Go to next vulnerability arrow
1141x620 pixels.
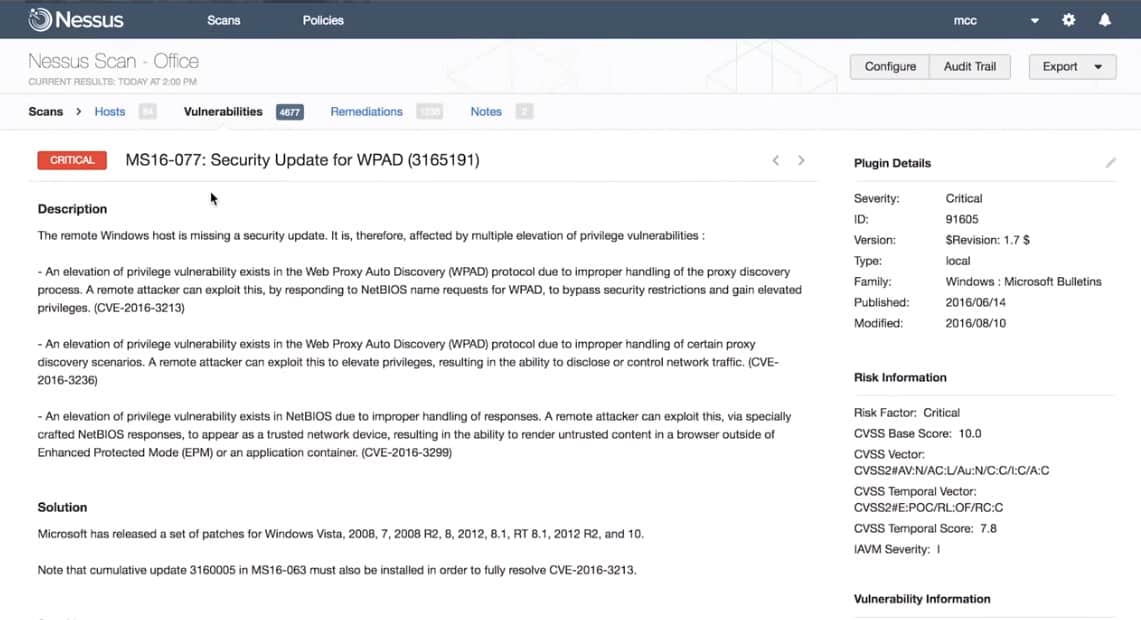tap(801, 160)
